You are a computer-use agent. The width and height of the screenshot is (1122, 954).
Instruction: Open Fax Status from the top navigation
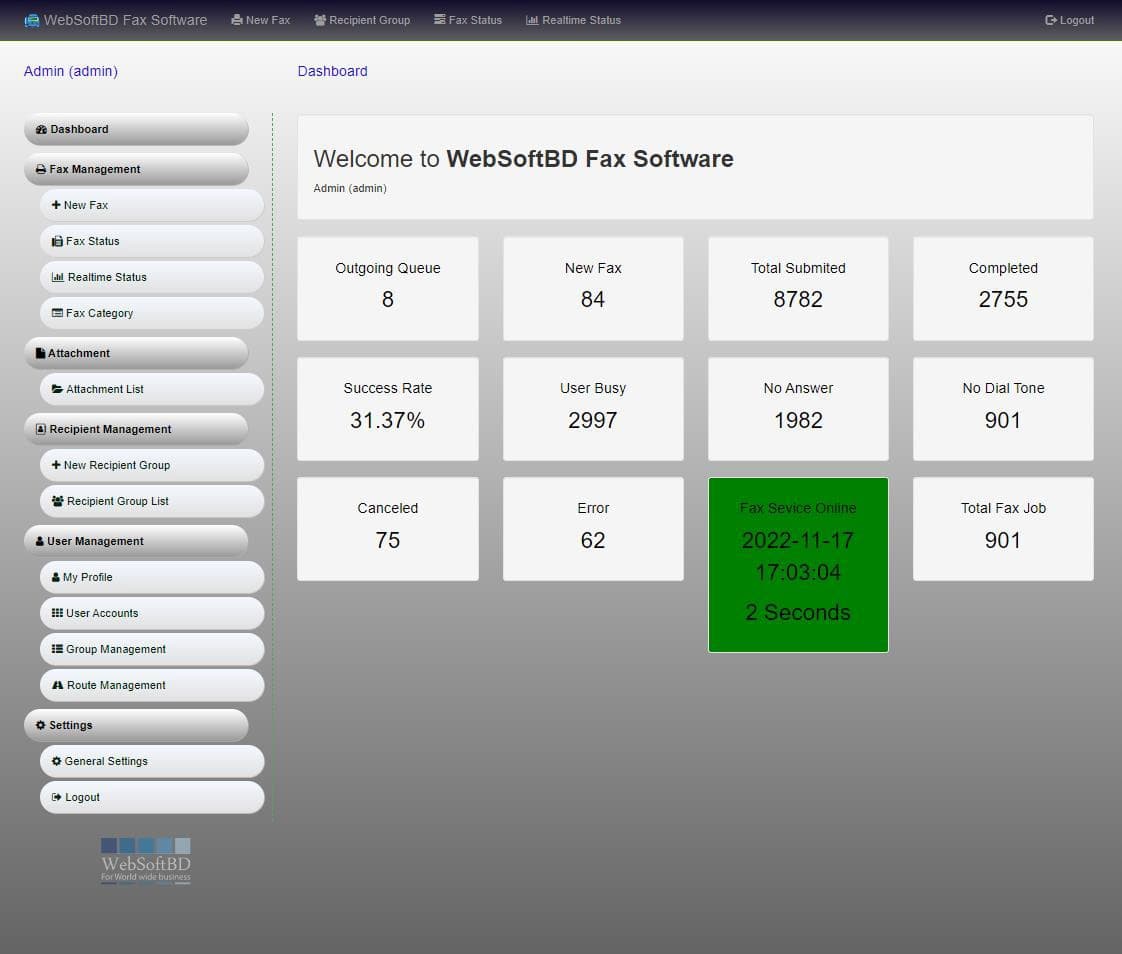point(468,20)
